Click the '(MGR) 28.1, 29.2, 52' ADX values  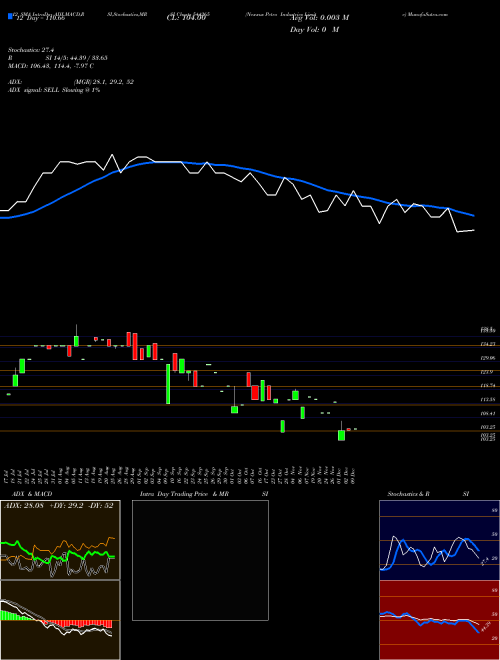pos(104,82)
